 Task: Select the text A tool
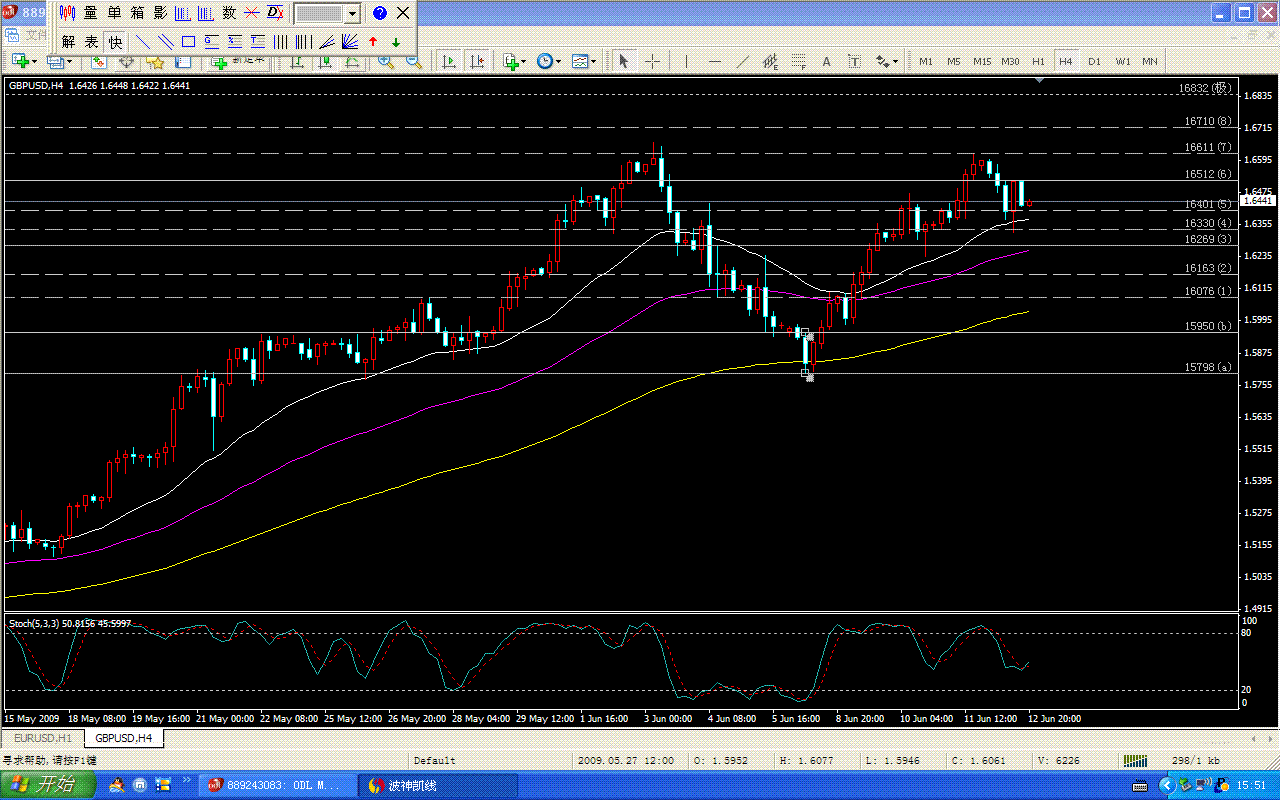pos(827,61)
